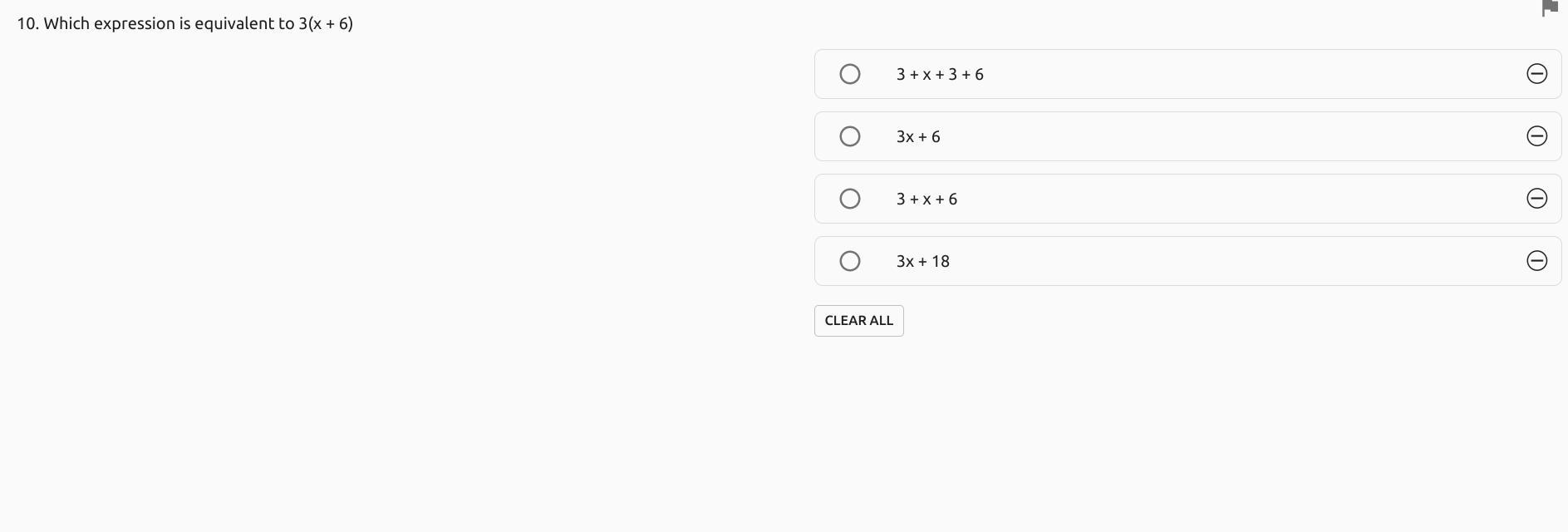Image resolution: width=1568 pixels, height=532 pixels.
Task: Mark the radio button for 3x + 18
Action: [x=849, y=261]
